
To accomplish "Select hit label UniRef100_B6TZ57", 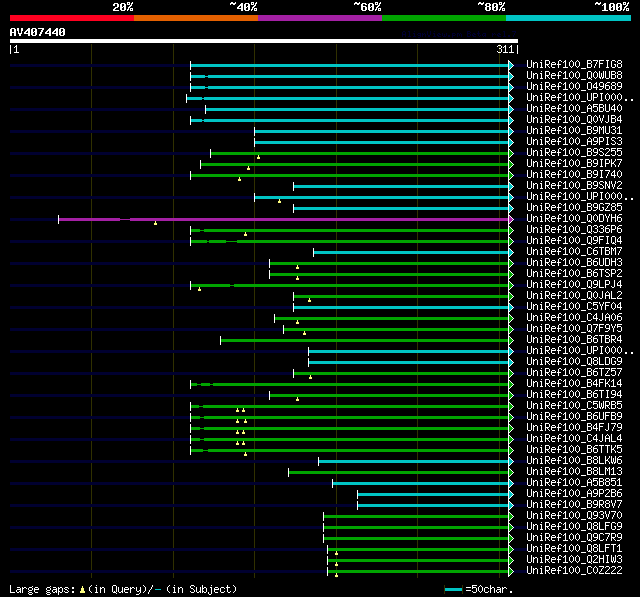I will (x=574, y=373).
